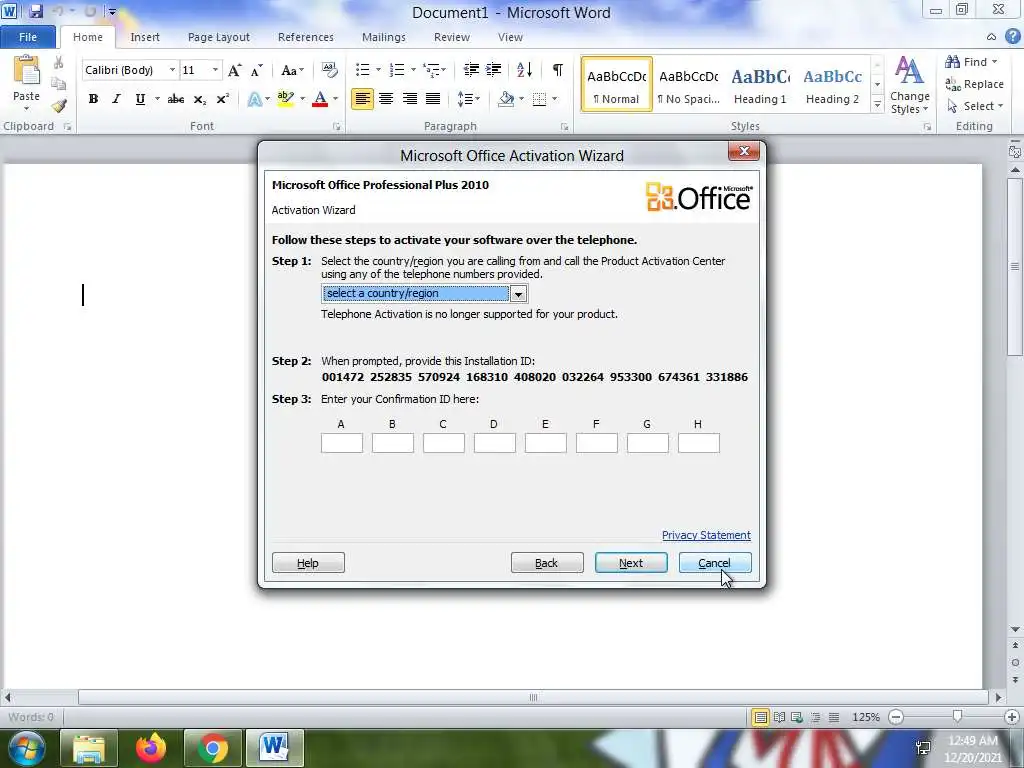Click the Text Highlight Color button
The image size is (1024, 768).
(285, 99)
